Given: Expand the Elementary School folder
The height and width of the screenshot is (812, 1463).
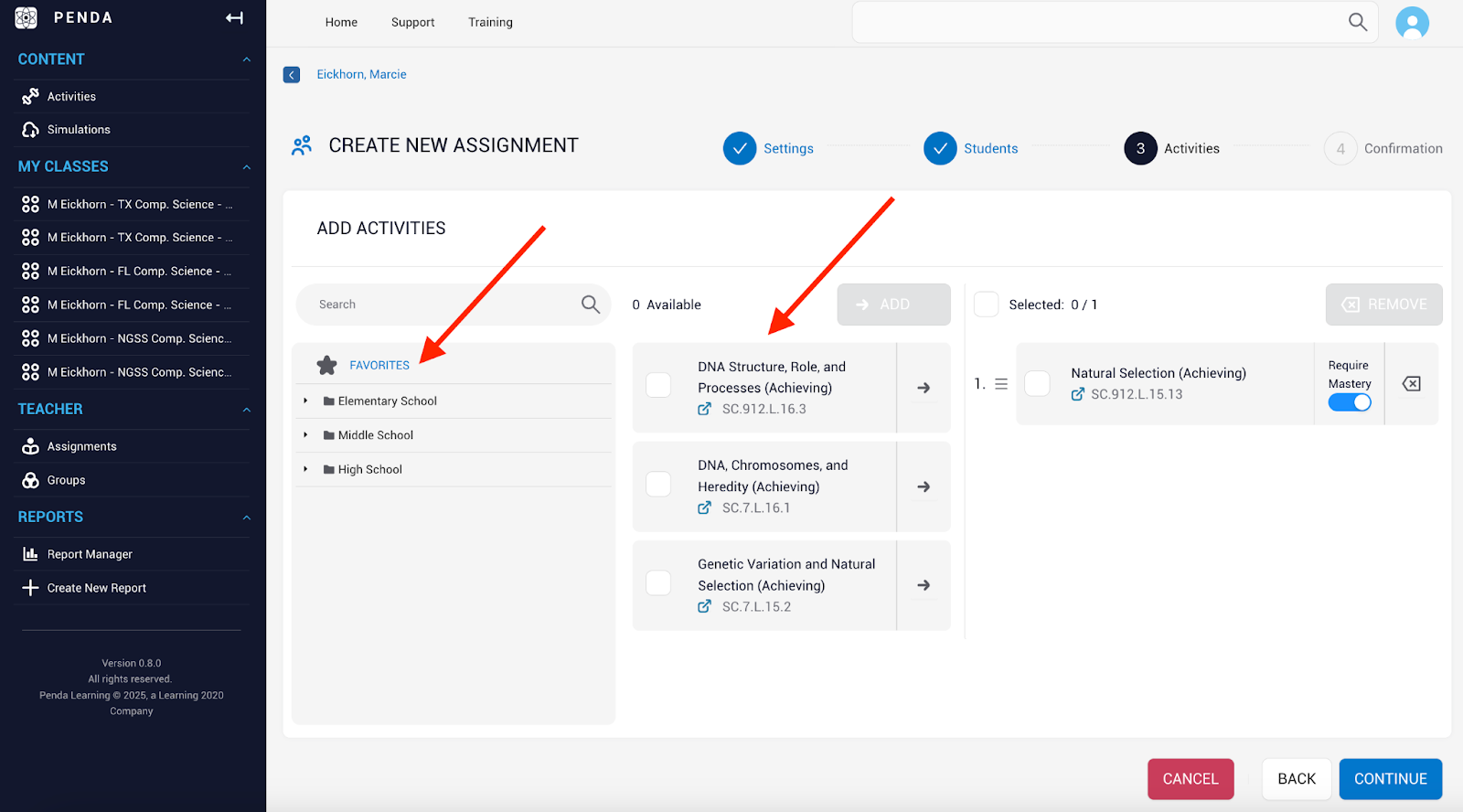Looking at the screenshot, I should coord(305,401).
